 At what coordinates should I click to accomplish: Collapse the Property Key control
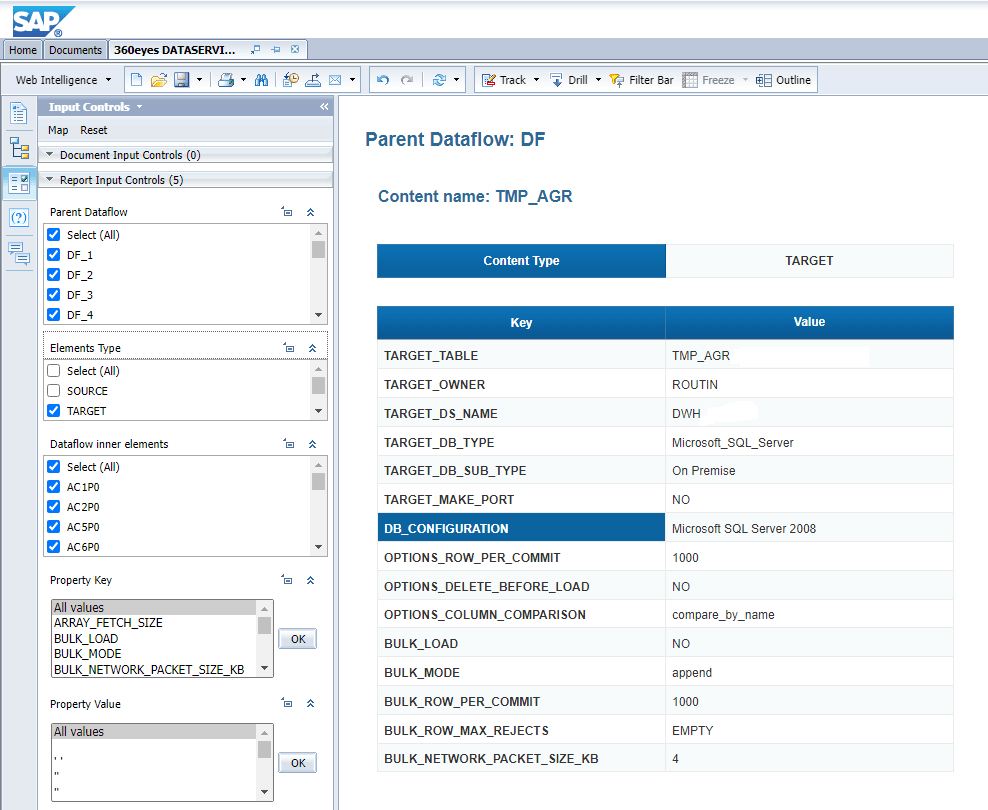311,580
